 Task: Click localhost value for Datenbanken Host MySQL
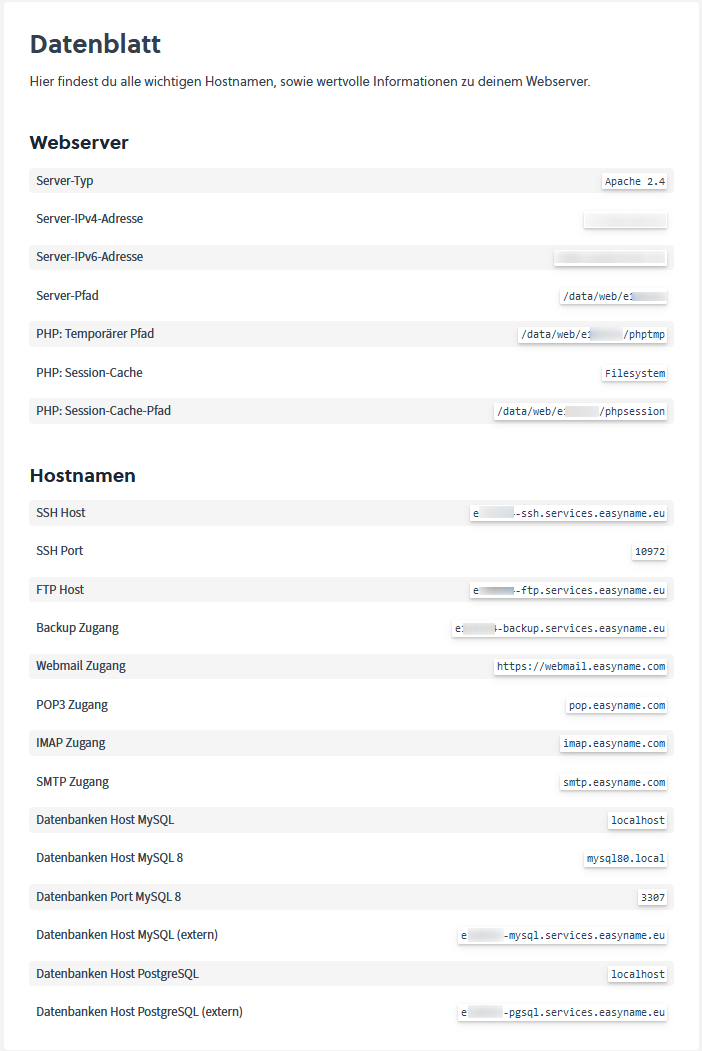pos(637,820)
